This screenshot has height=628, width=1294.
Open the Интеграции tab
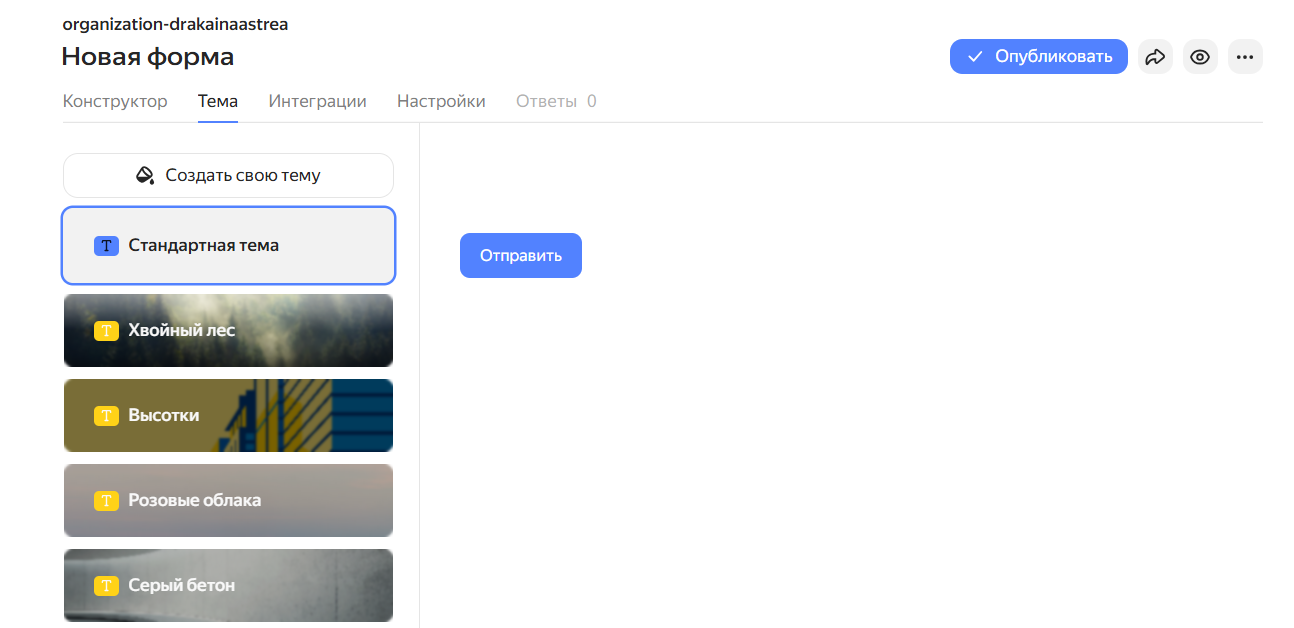click(x=317, y=102)
